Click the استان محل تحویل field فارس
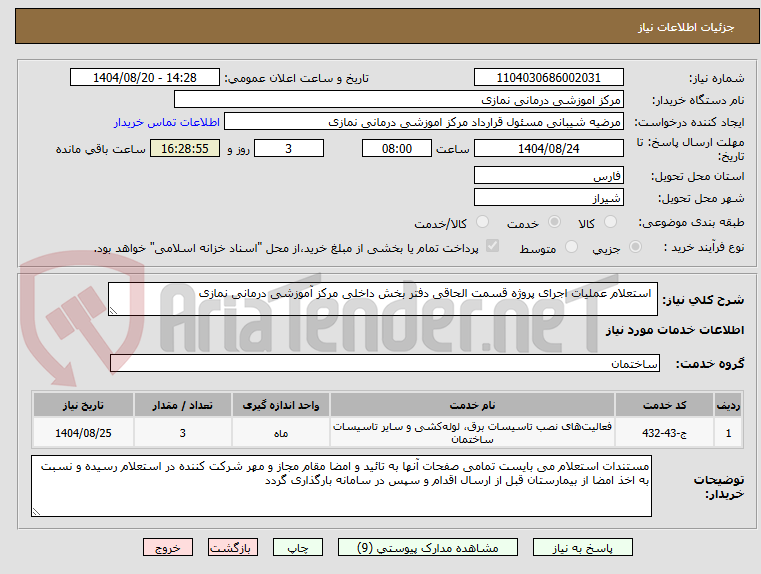 tap(548, 175)
